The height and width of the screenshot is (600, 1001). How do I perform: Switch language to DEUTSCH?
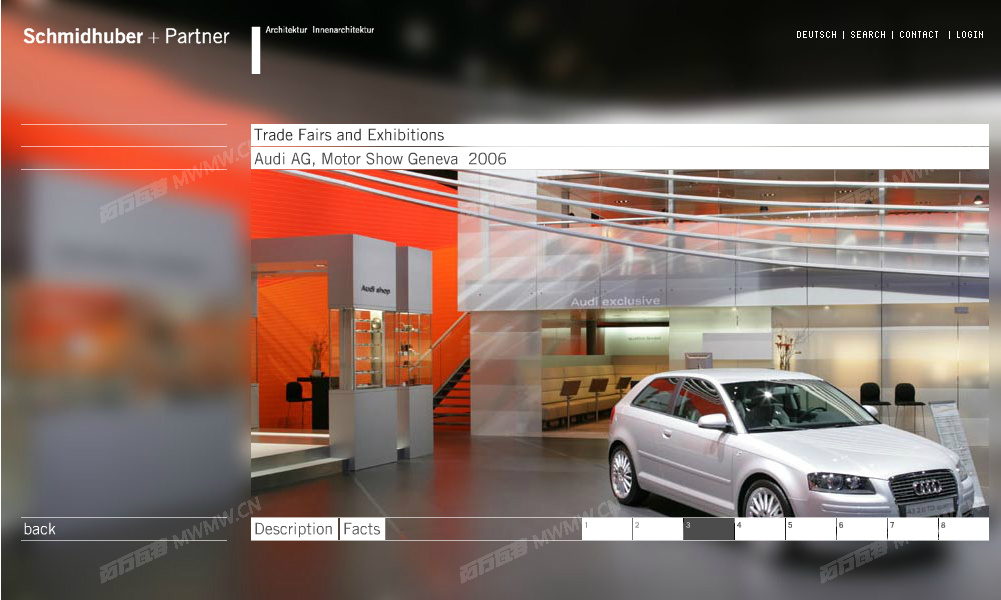point(816,34)
